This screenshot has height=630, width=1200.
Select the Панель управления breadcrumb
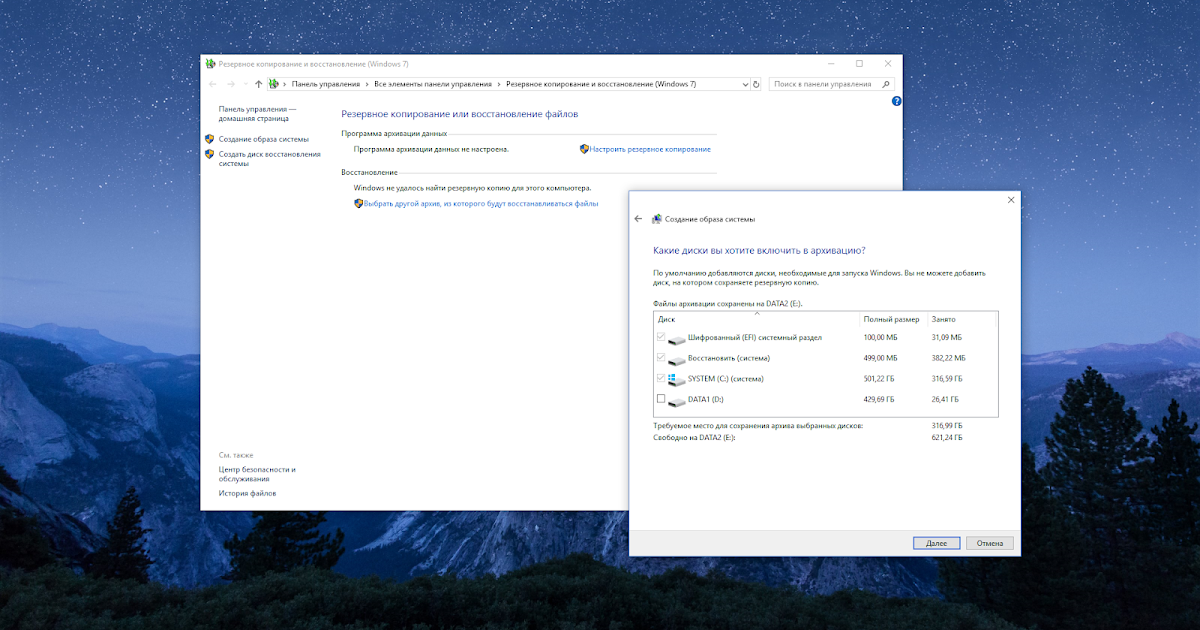(326, 84)
